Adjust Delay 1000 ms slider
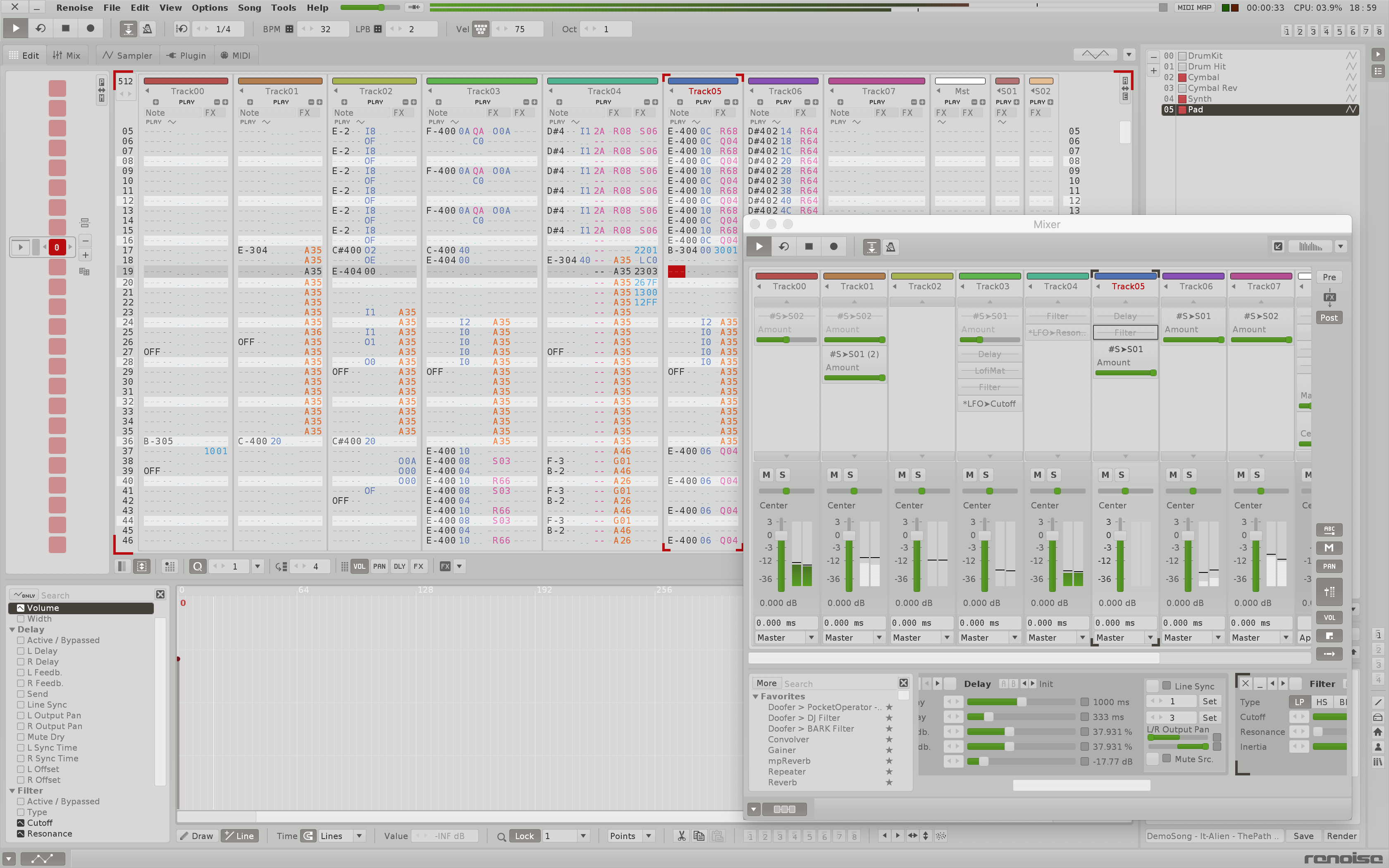Screen dimensions: 1389x868 [x=1021, y=702]
